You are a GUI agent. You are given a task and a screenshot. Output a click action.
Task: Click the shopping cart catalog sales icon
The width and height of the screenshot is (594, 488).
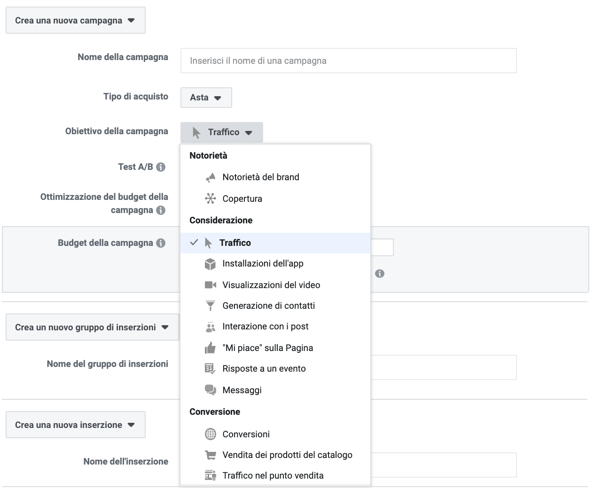pyautogui.click(x=210, y=455)
